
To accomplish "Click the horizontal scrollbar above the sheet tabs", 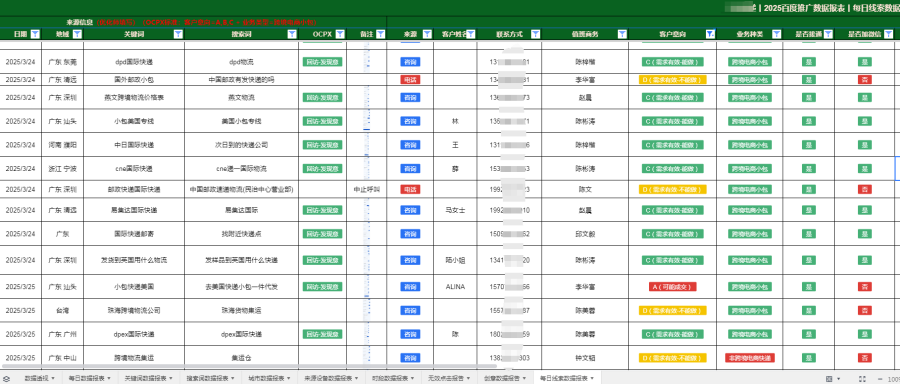I will [250, 366].
